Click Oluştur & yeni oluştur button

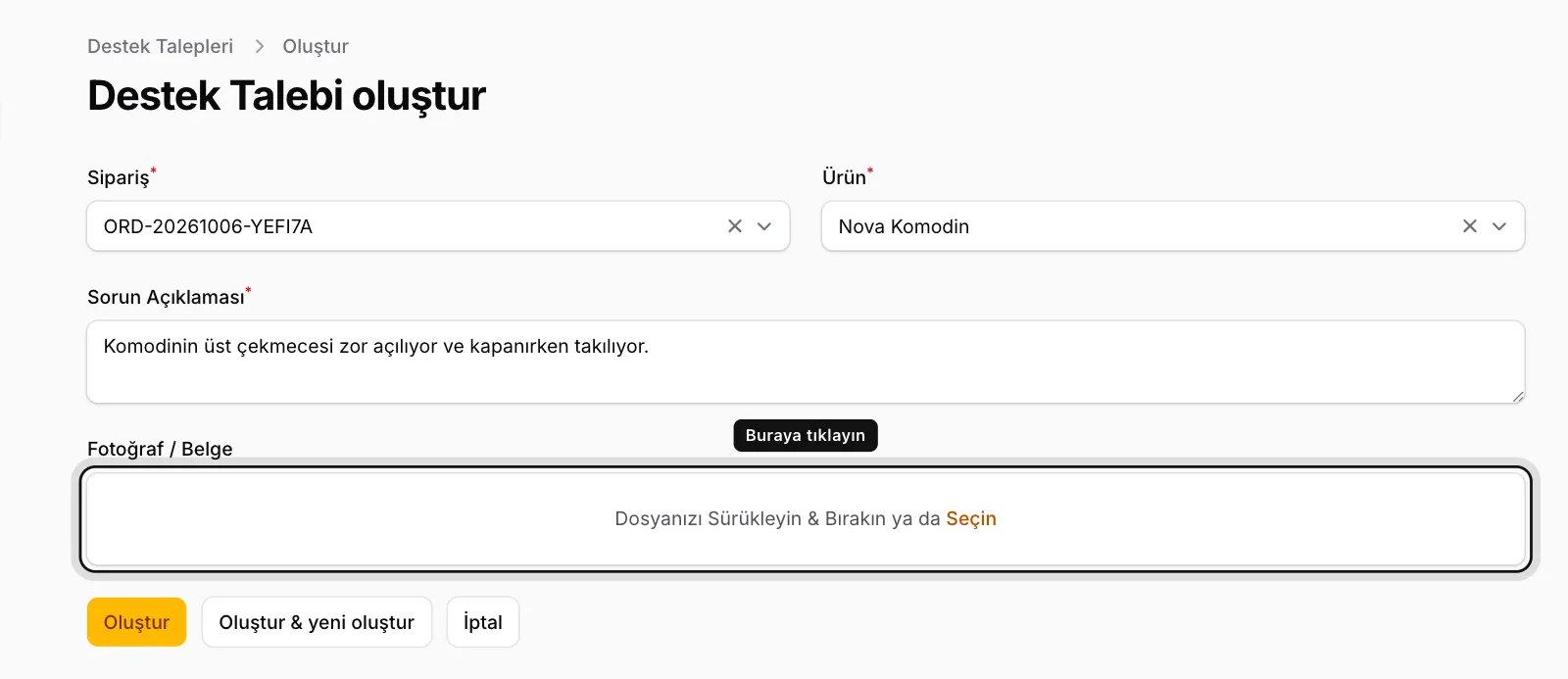317,622
